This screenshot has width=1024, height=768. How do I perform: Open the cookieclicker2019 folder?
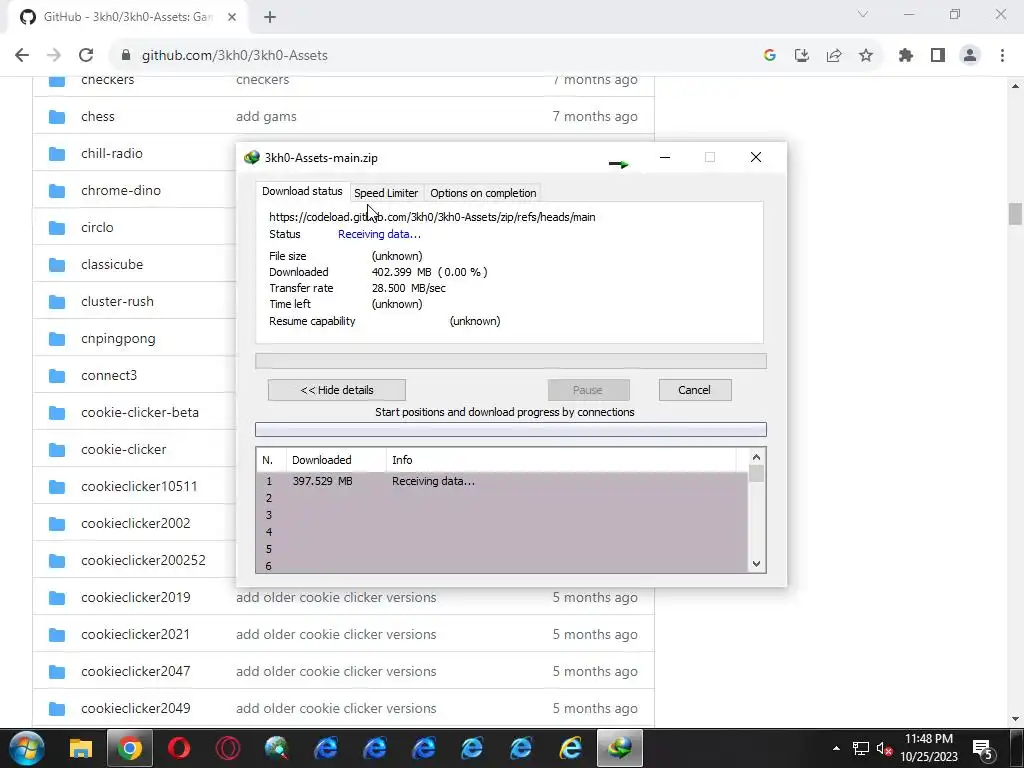[x=136, y=598]
